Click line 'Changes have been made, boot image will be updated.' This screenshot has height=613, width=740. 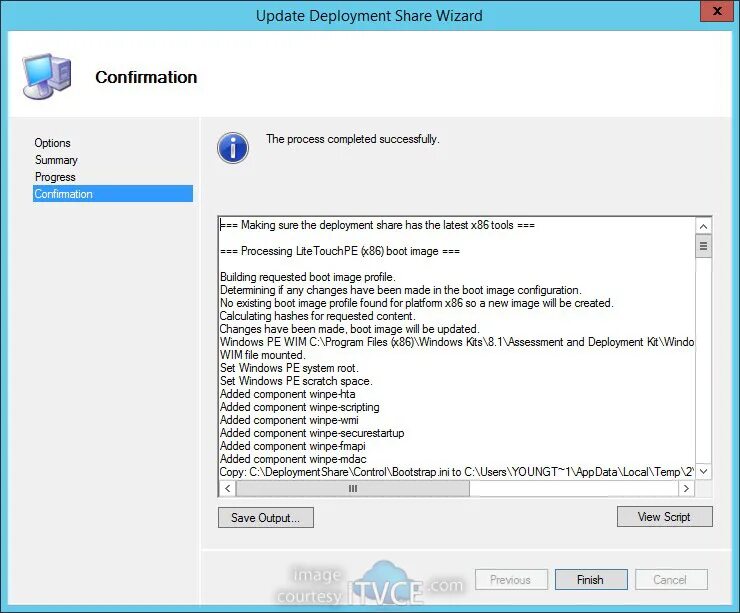pyautogui.click(x=350, y=329)
